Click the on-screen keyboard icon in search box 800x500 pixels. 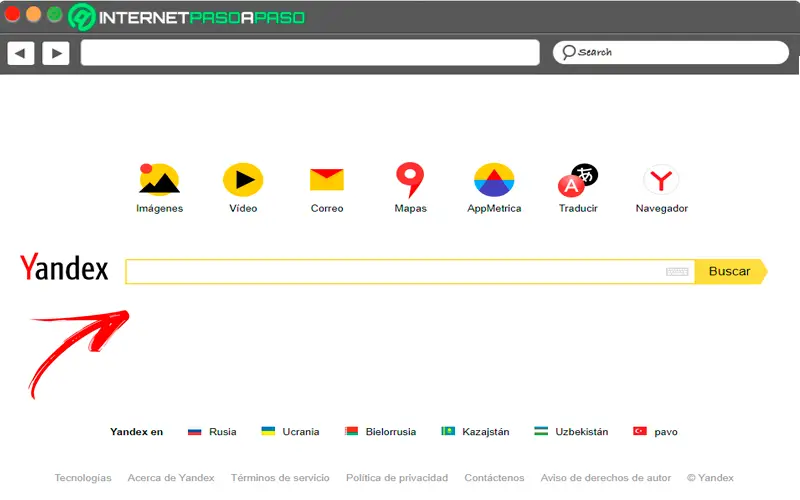click(x=677, y=271)
